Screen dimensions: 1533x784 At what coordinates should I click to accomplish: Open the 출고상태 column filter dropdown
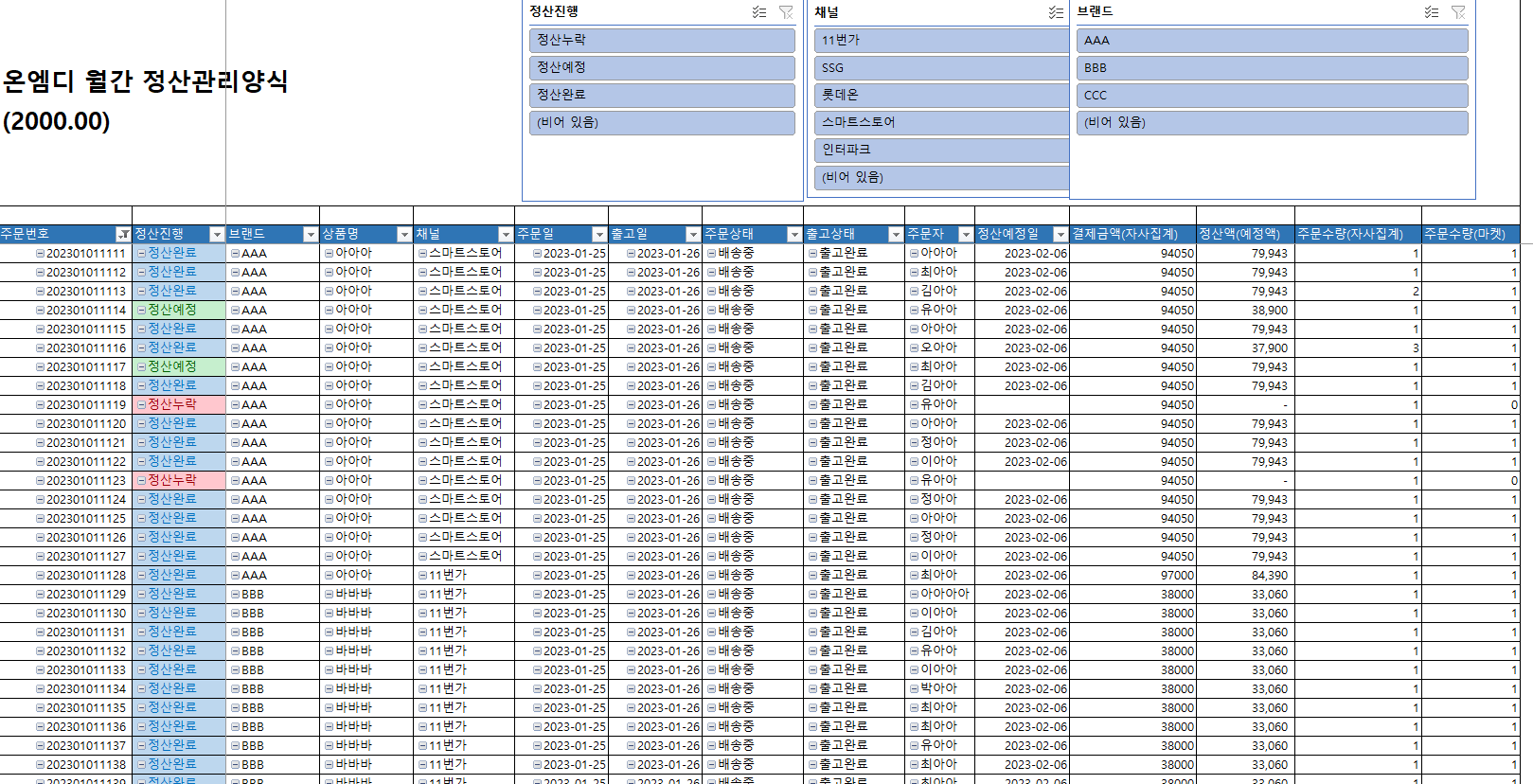[x=896, y=234]
